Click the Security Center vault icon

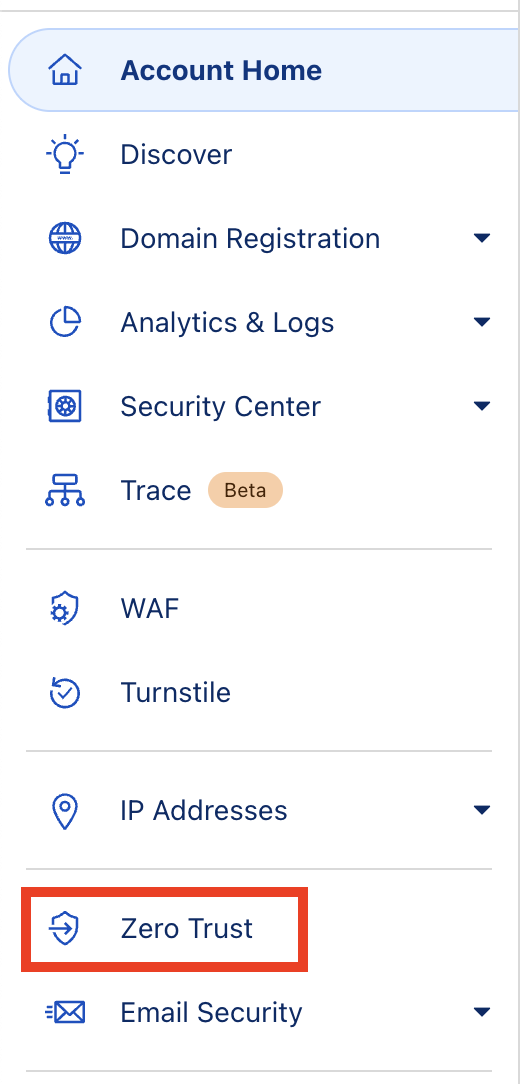point(65,406)
